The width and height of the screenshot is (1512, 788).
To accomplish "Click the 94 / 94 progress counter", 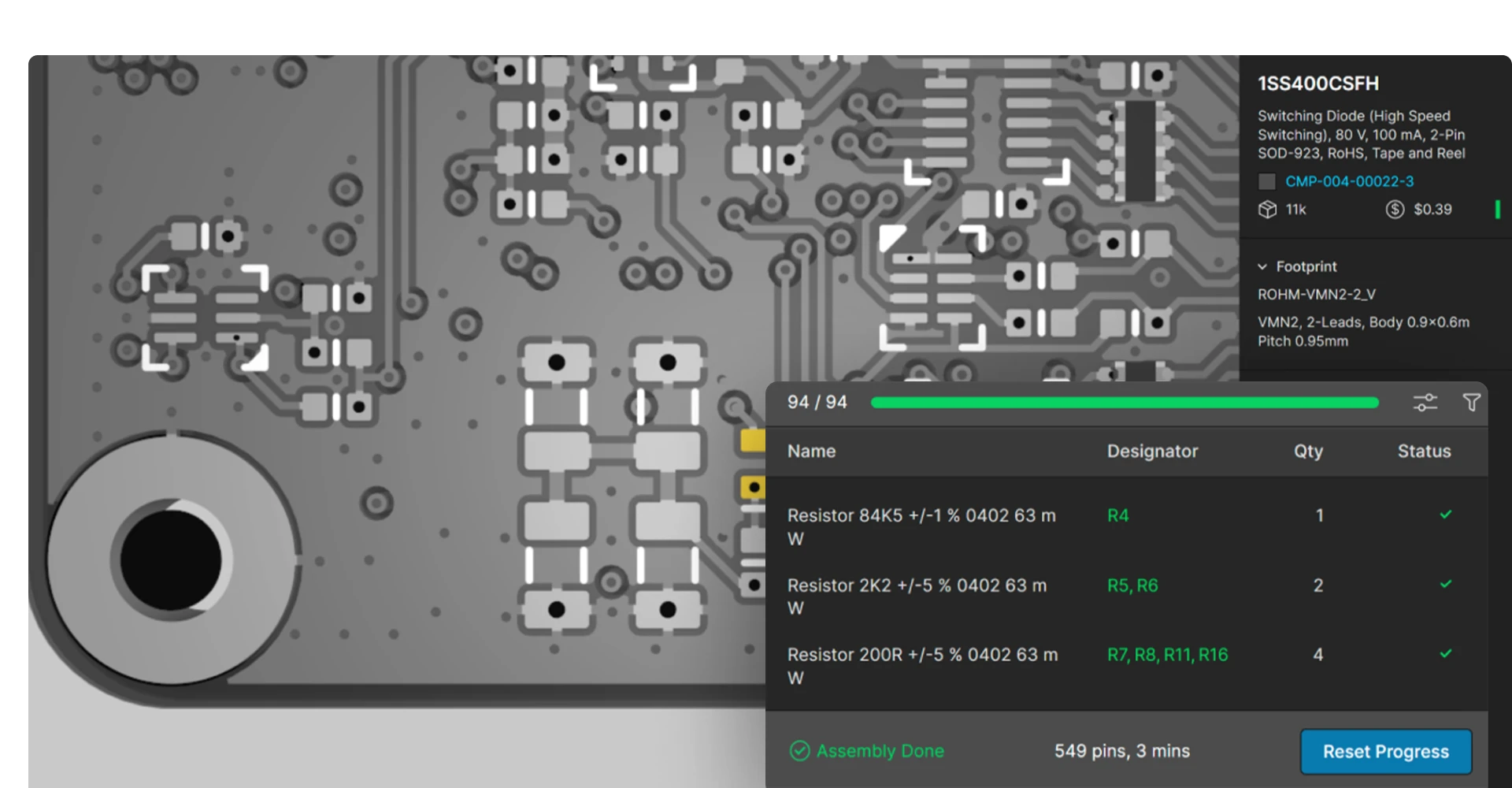I will [817, 402].
